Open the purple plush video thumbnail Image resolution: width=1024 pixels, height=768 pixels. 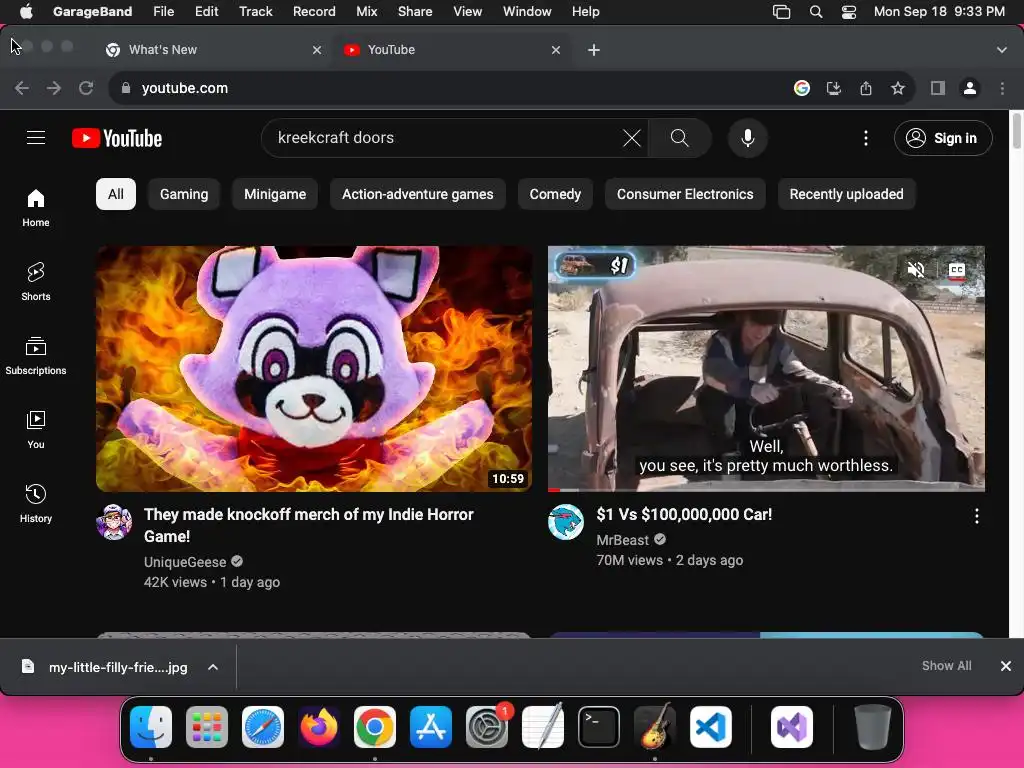[x=314, y=368]
